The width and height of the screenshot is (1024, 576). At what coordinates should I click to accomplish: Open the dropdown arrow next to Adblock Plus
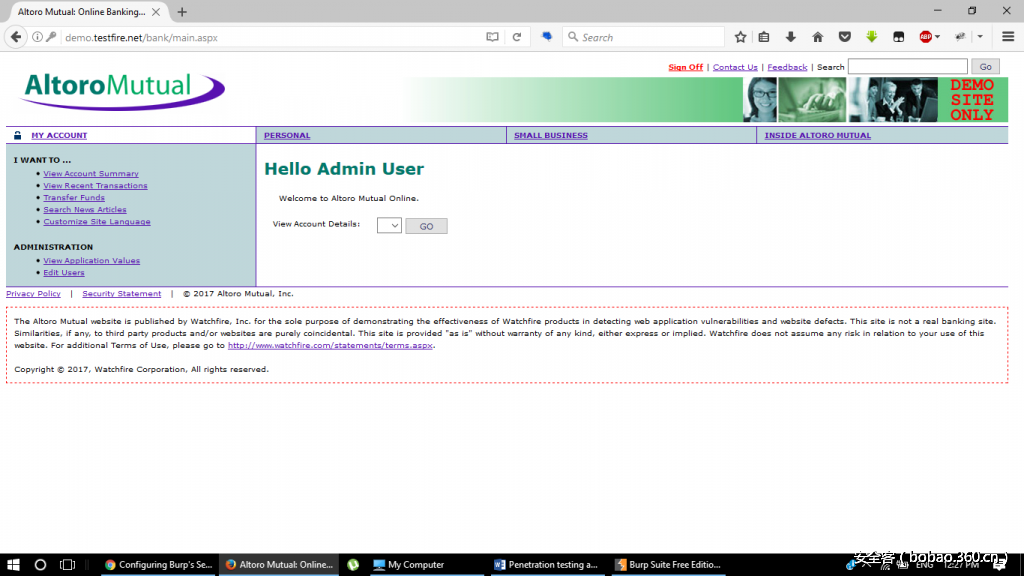point(938,36)
